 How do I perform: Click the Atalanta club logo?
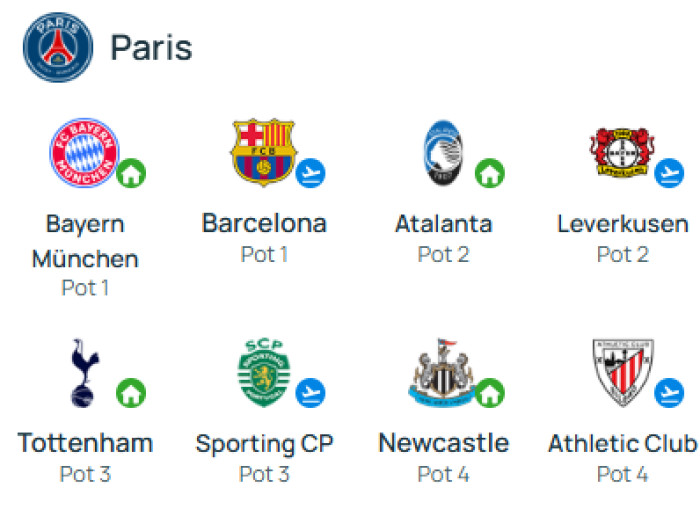(441, 153)
